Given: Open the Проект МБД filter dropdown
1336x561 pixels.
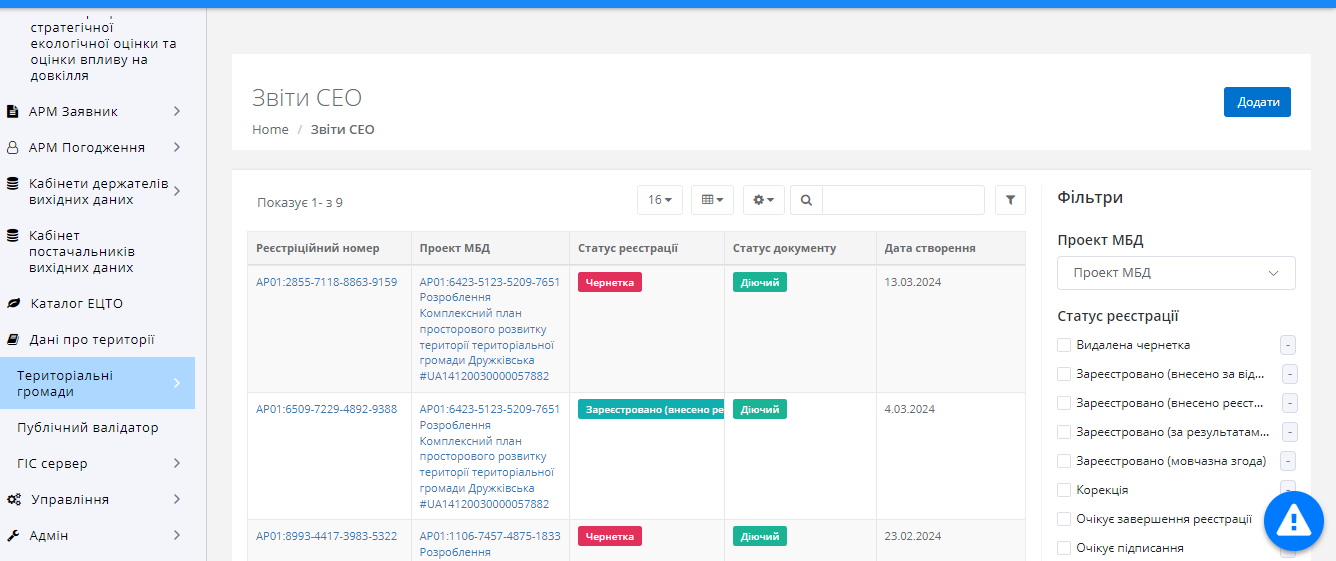Looking at the screenshot, I should pos(1176,273).
